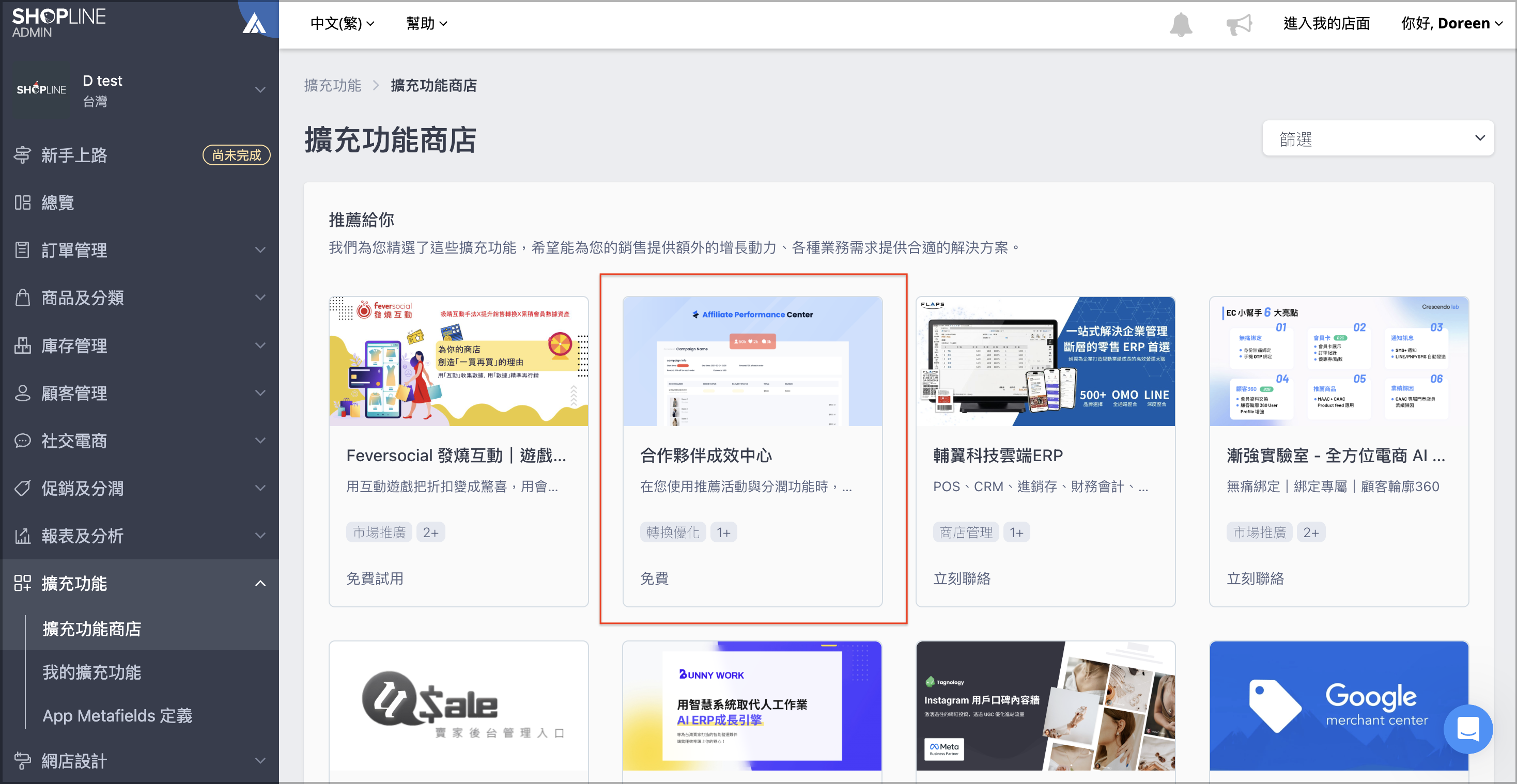Click the 擴充功能 breadcrumb link
Image resolution: width=1517 pixels, height=784 pixels.
coord(332,86)
